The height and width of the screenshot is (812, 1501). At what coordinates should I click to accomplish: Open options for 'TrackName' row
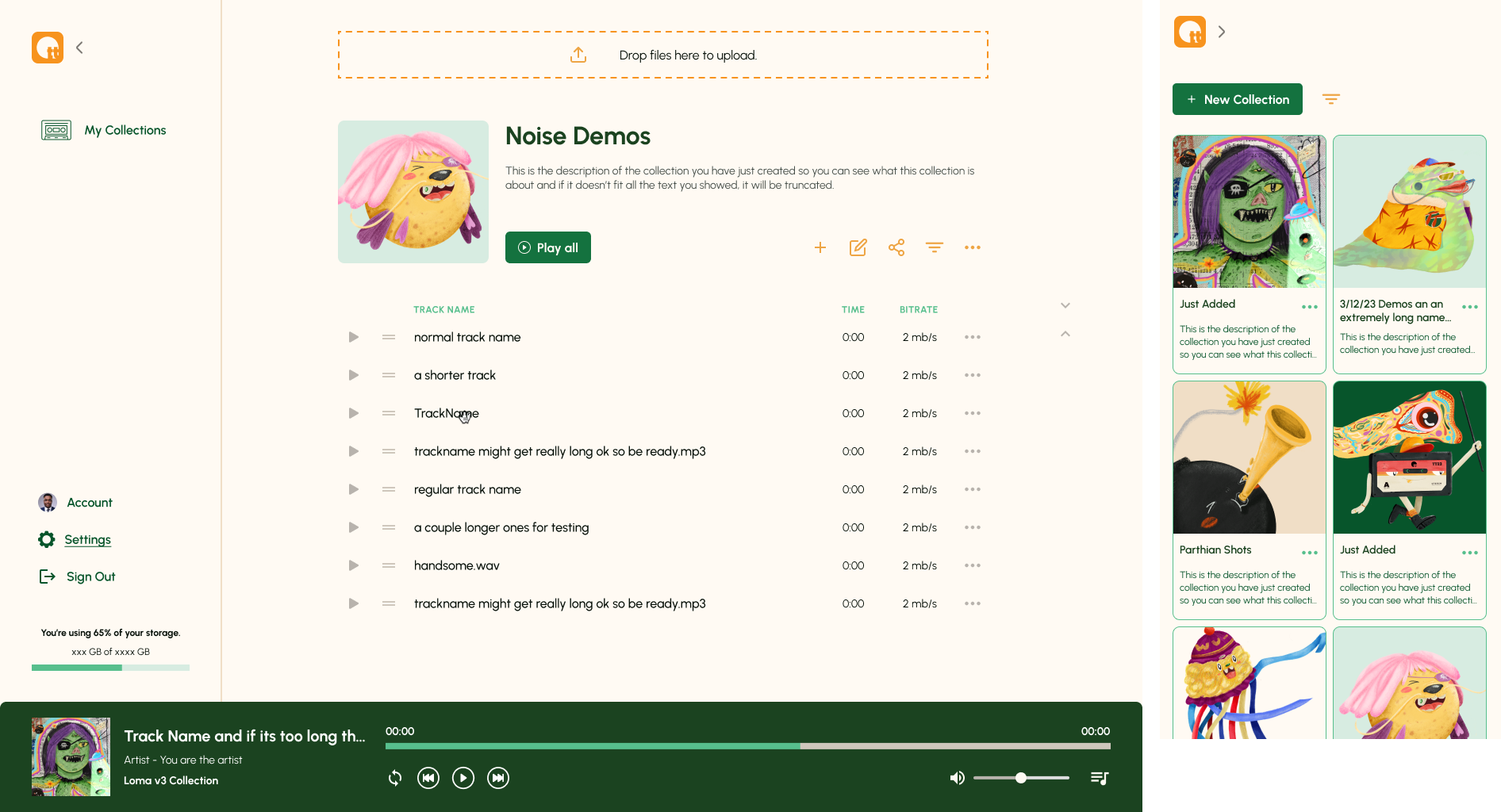pyautogui.click(x=973, y=413)
